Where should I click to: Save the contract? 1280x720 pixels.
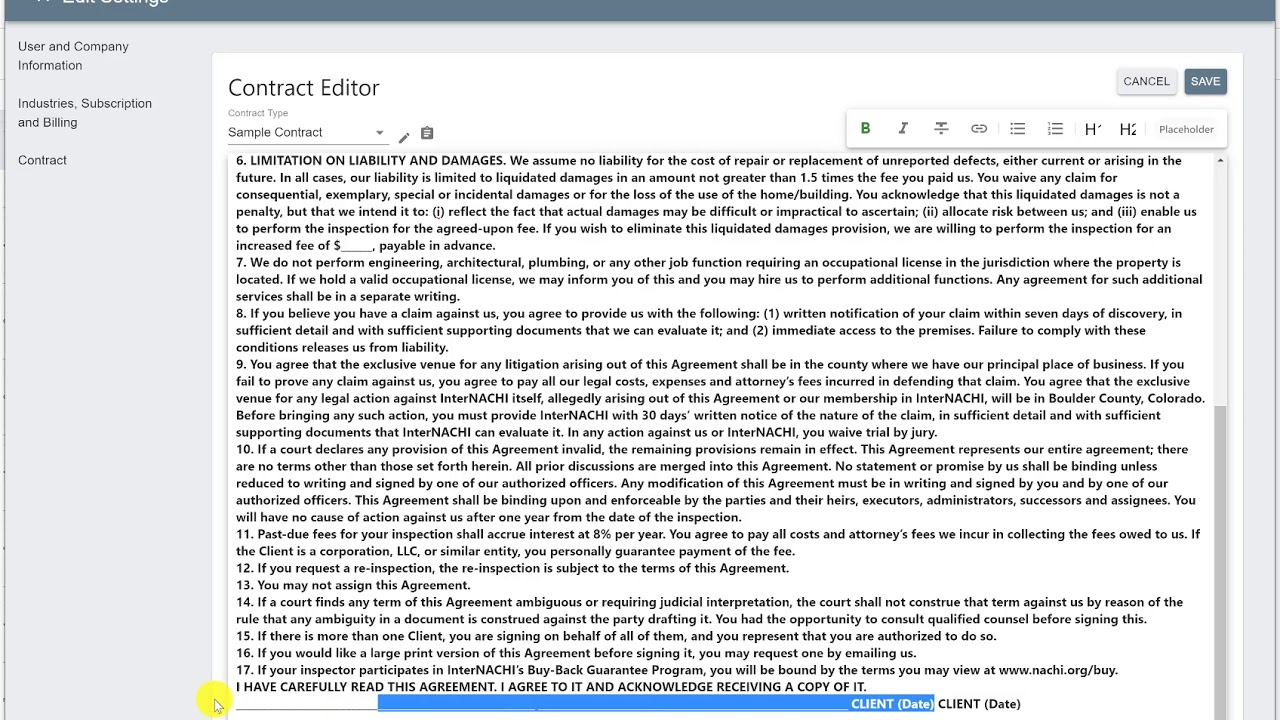(x=1205, y=82)
